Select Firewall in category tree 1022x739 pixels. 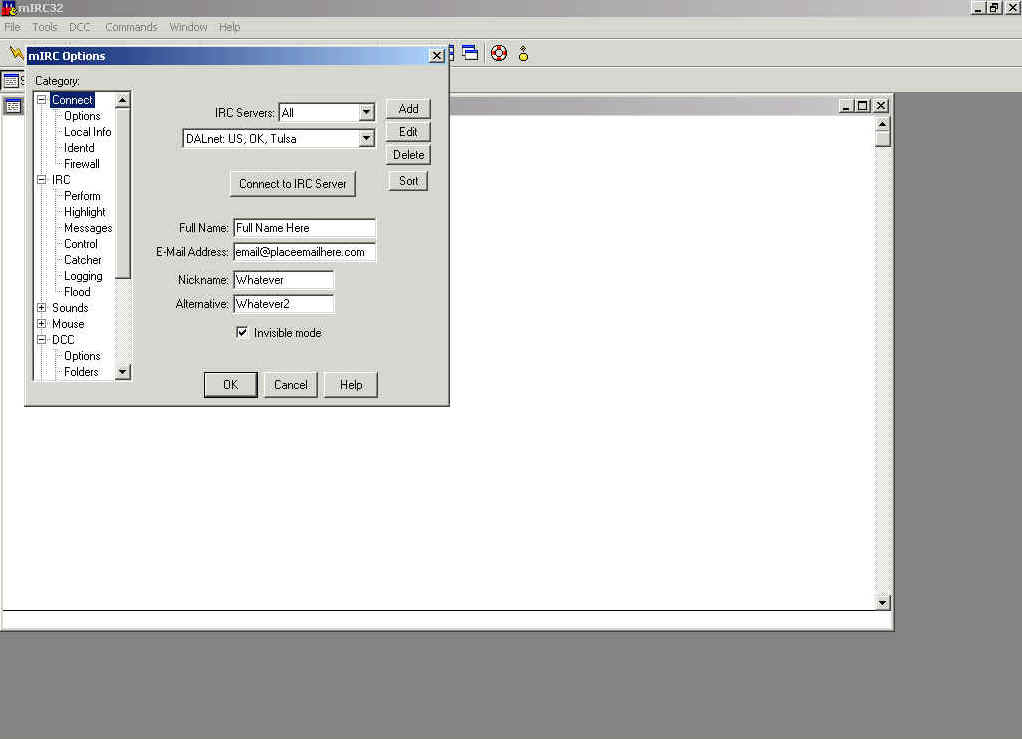point(81,164)
